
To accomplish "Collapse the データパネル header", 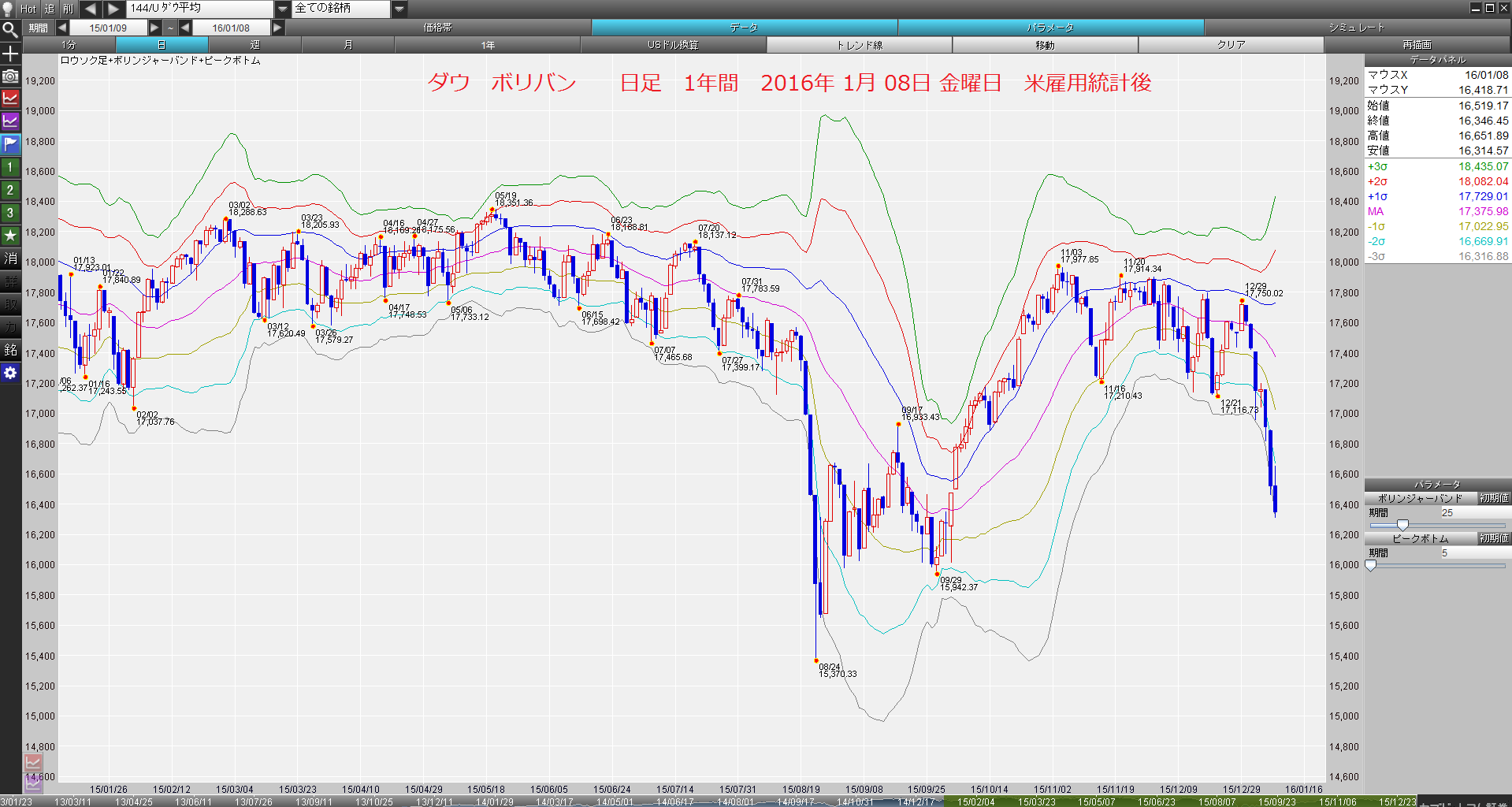I will click(x=1438, y=60).
